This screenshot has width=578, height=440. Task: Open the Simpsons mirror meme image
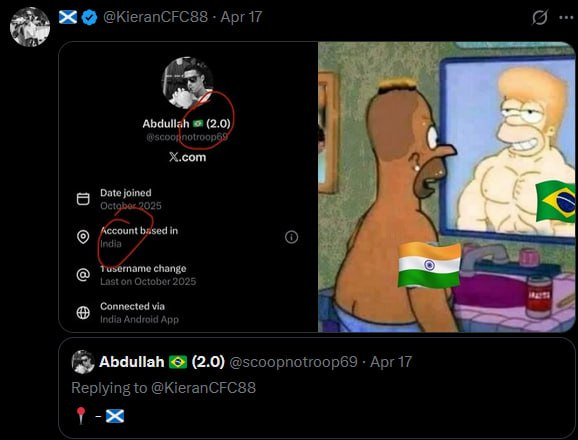(447, 187)
